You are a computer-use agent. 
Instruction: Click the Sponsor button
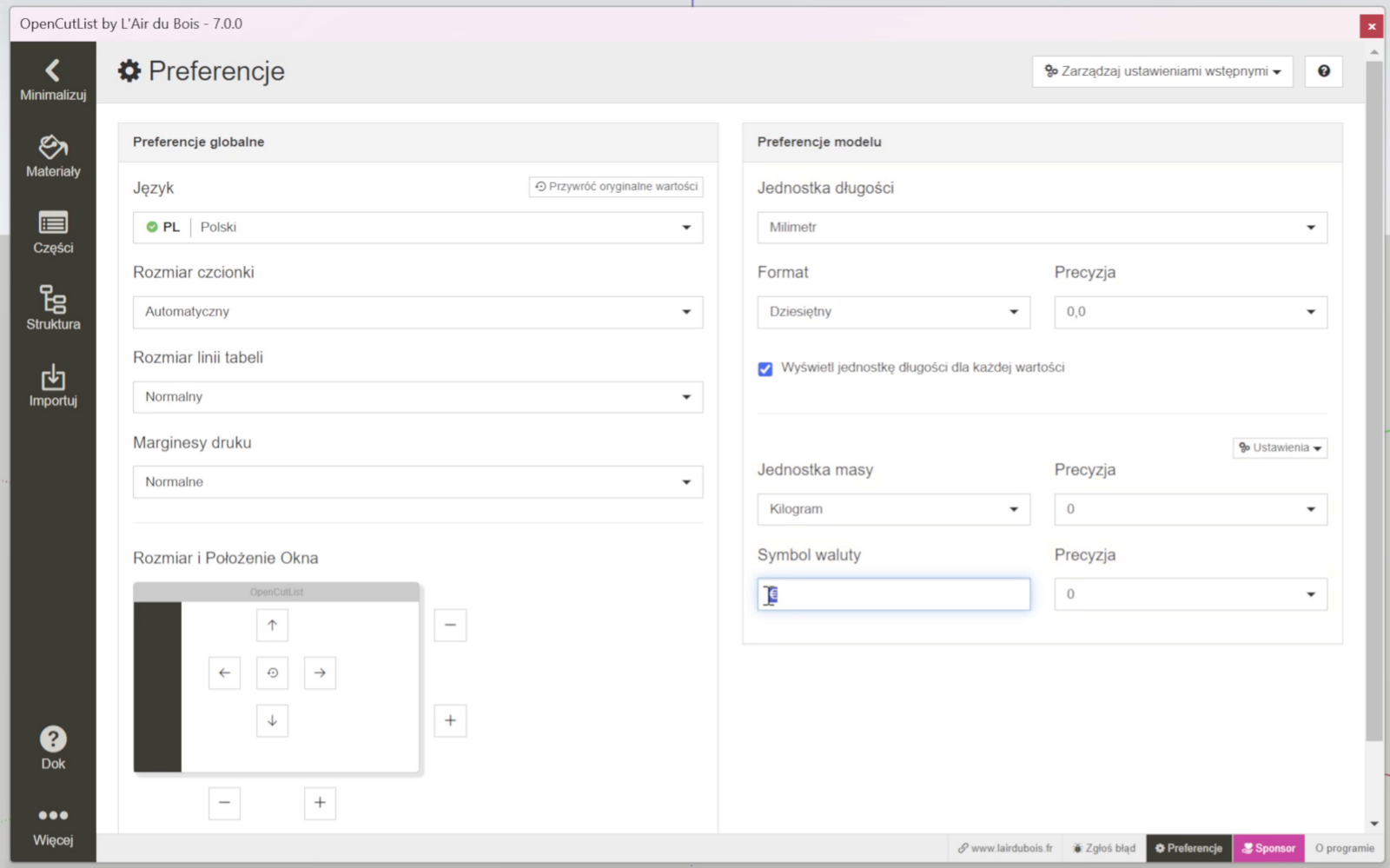(x=1268, y=848)
